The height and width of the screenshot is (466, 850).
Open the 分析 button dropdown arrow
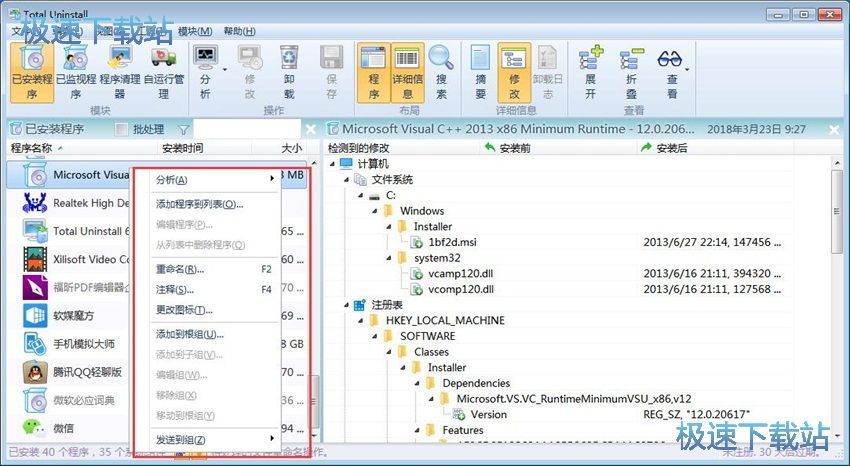[224, 70]
